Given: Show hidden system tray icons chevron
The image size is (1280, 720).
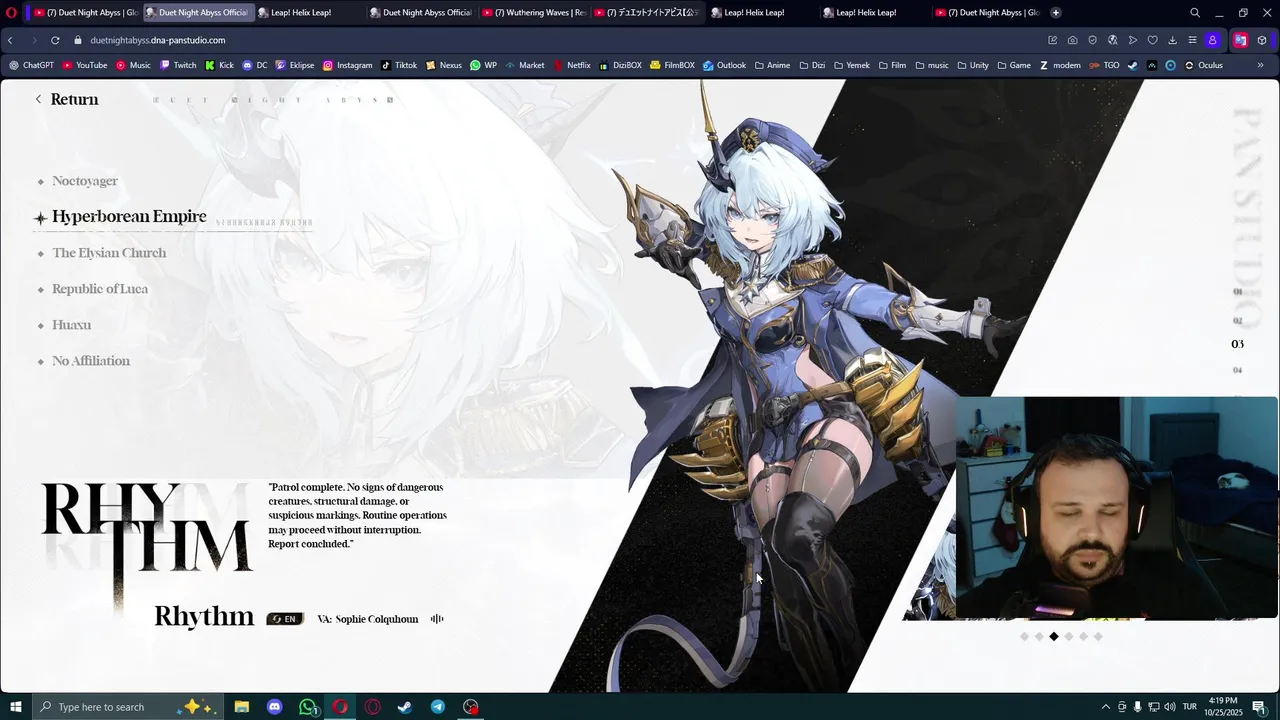Looking at the screenshot, I should (x=1106, y=707).
